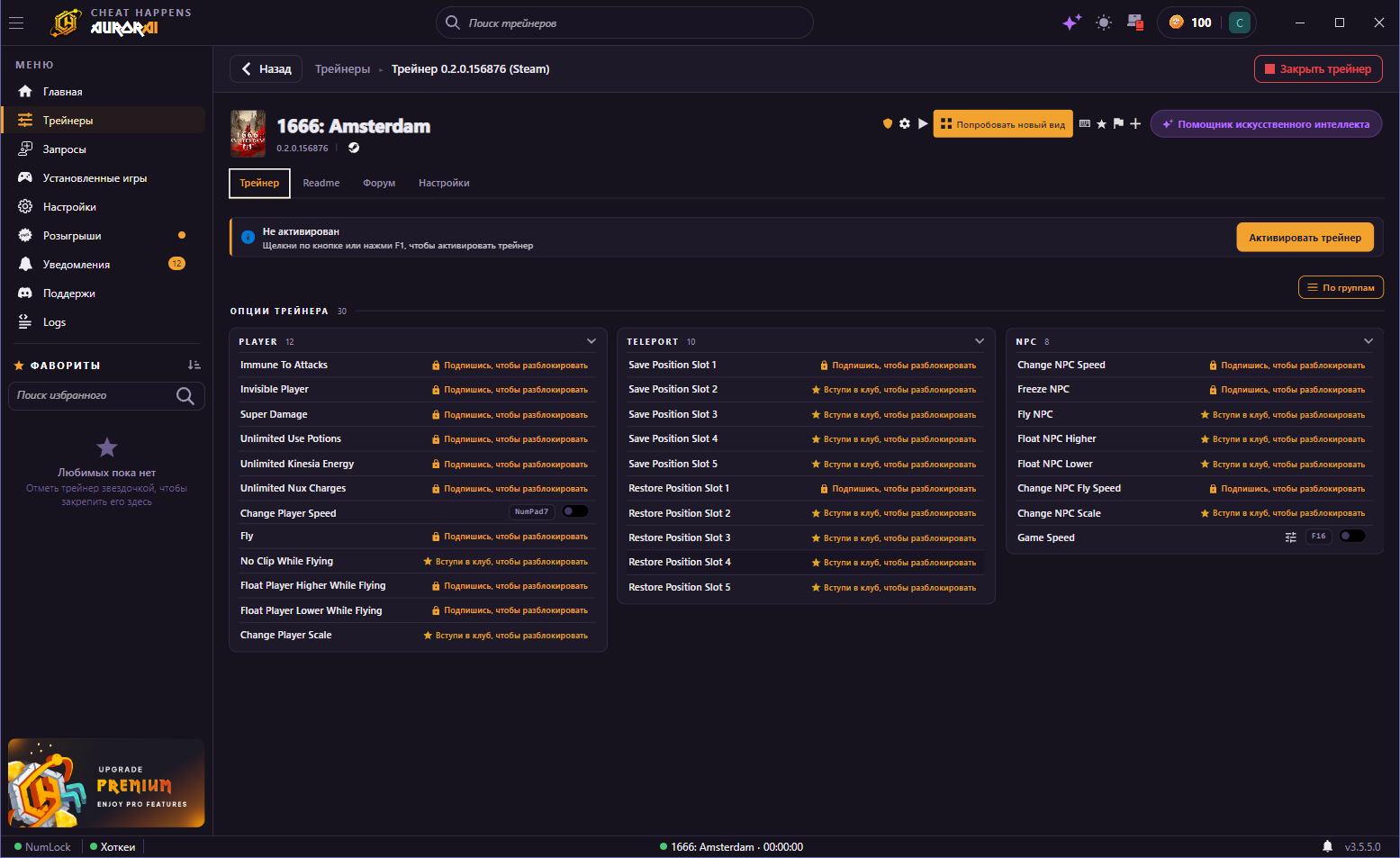
Task: Click the plus icon in the game header
Action: [1135, 123]
